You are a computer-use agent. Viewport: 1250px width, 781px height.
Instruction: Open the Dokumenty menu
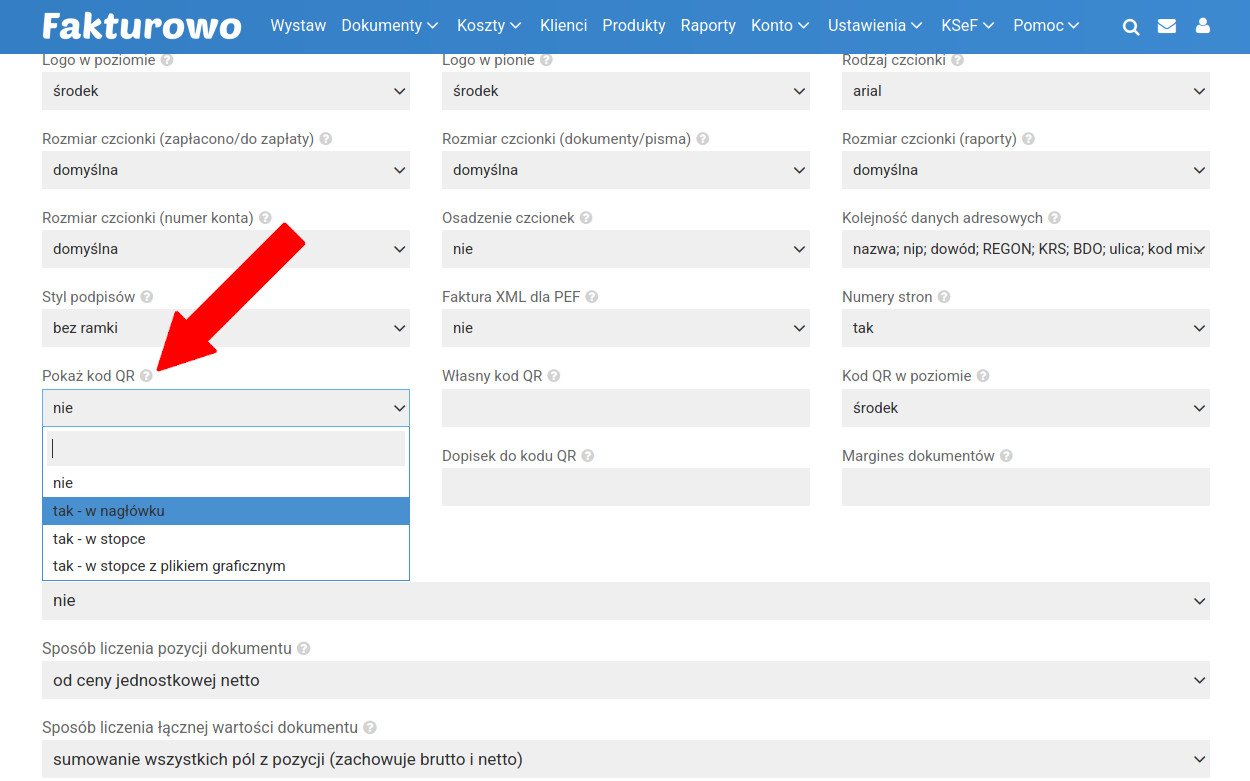click(389, 26)
